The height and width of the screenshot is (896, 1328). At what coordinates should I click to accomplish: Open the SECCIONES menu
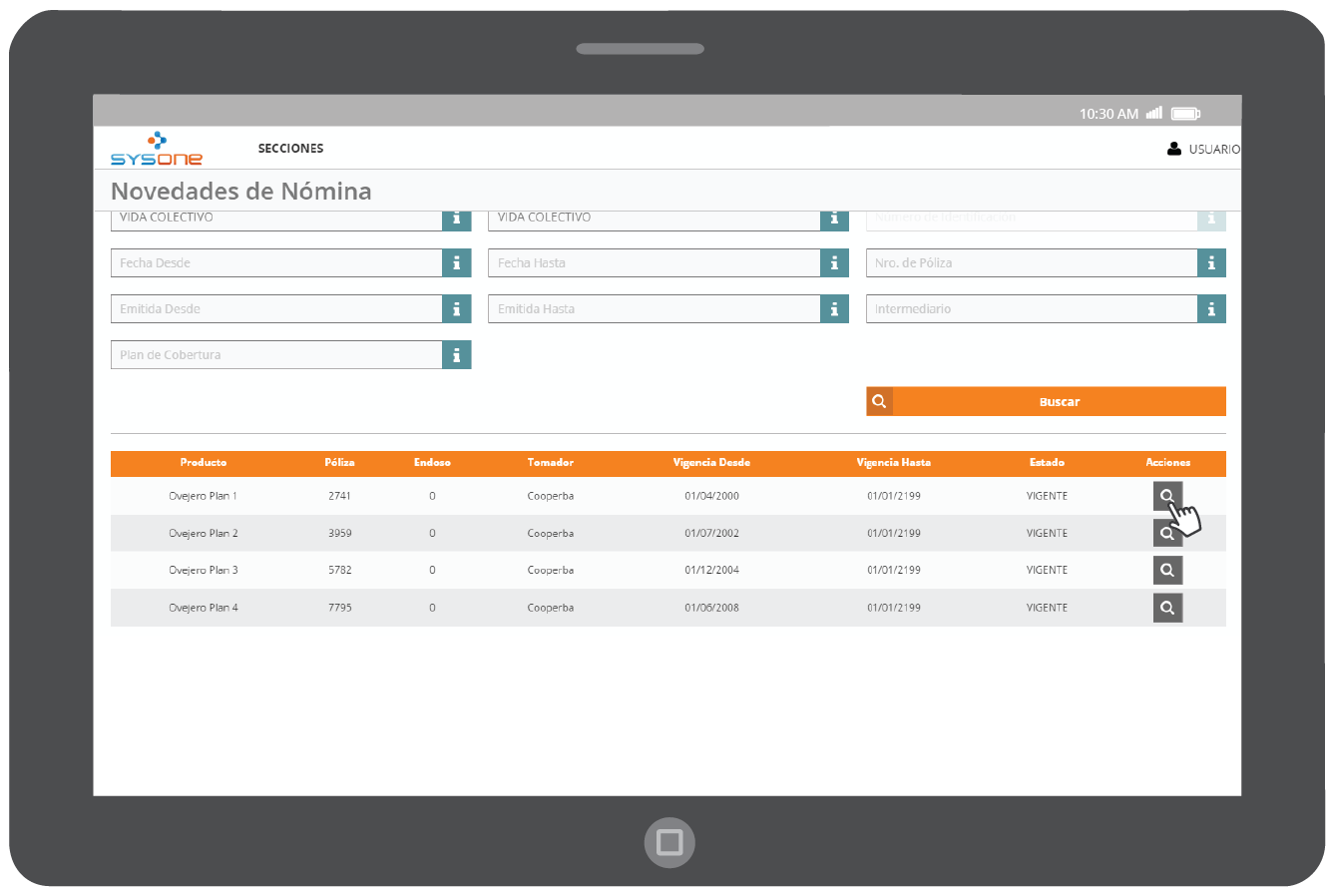coord(290,149)
